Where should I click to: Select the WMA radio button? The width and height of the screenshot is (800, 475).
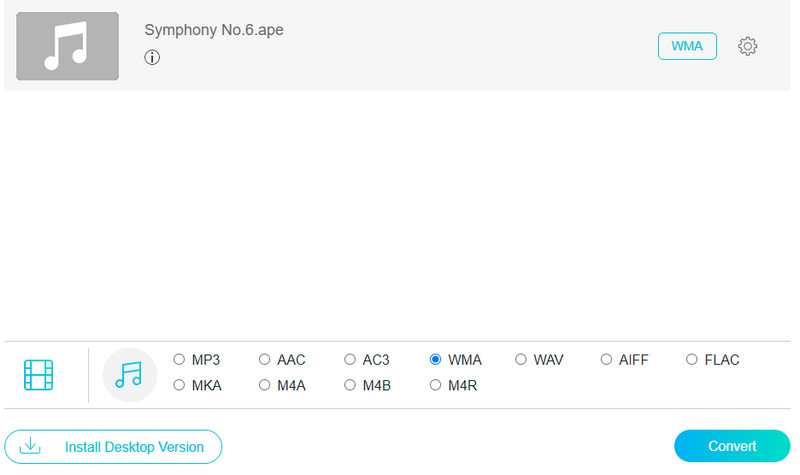point(436,360)
